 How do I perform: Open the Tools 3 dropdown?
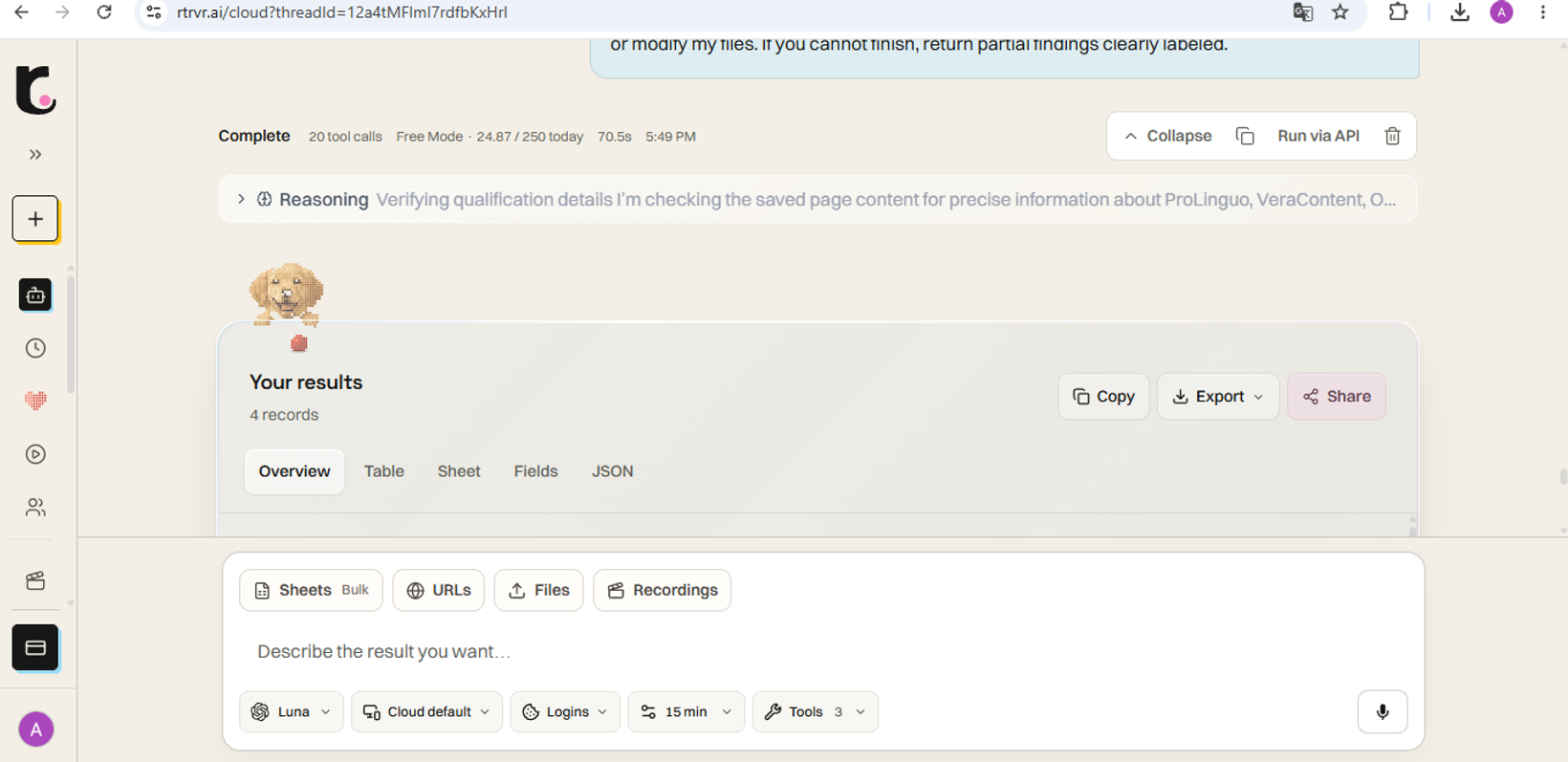coord(815,712)
